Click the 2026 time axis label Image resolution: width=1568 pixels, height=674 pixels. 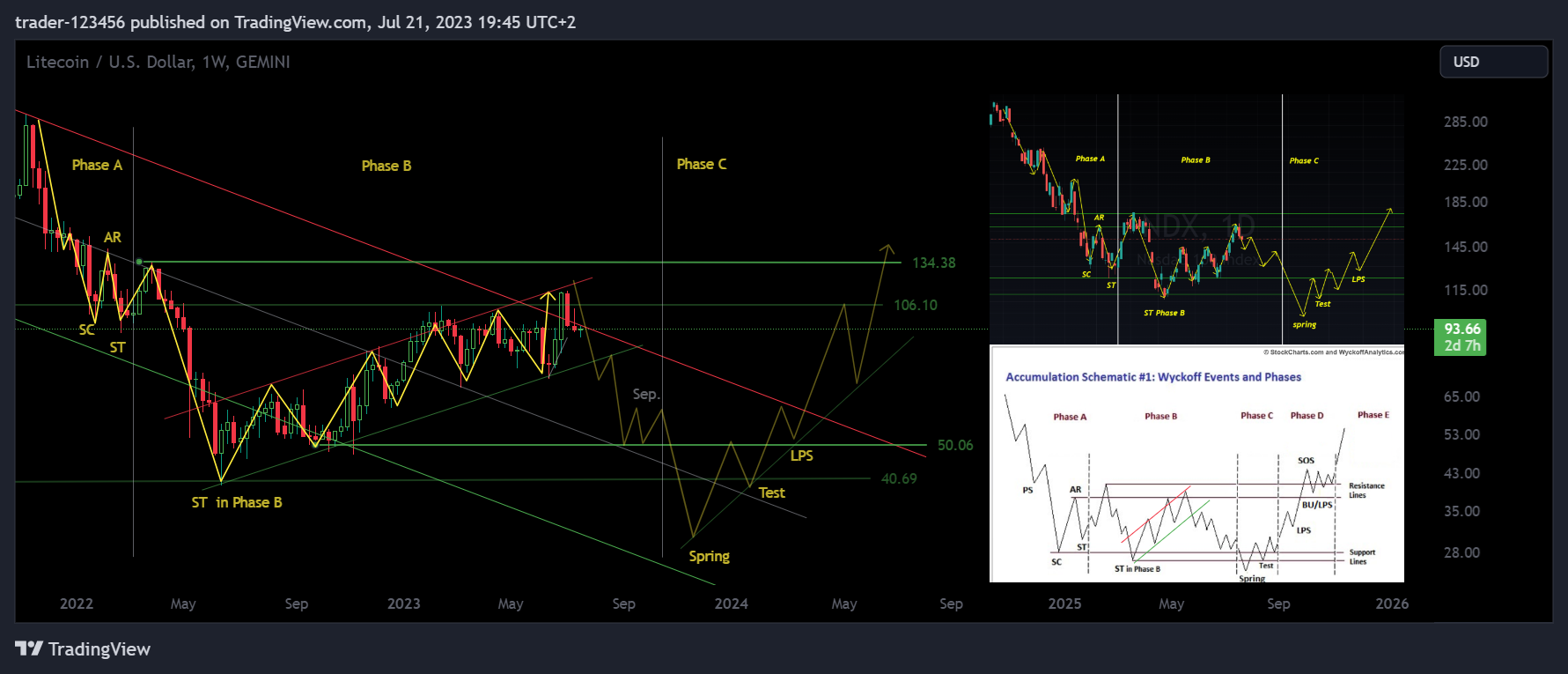point(1392,604)
